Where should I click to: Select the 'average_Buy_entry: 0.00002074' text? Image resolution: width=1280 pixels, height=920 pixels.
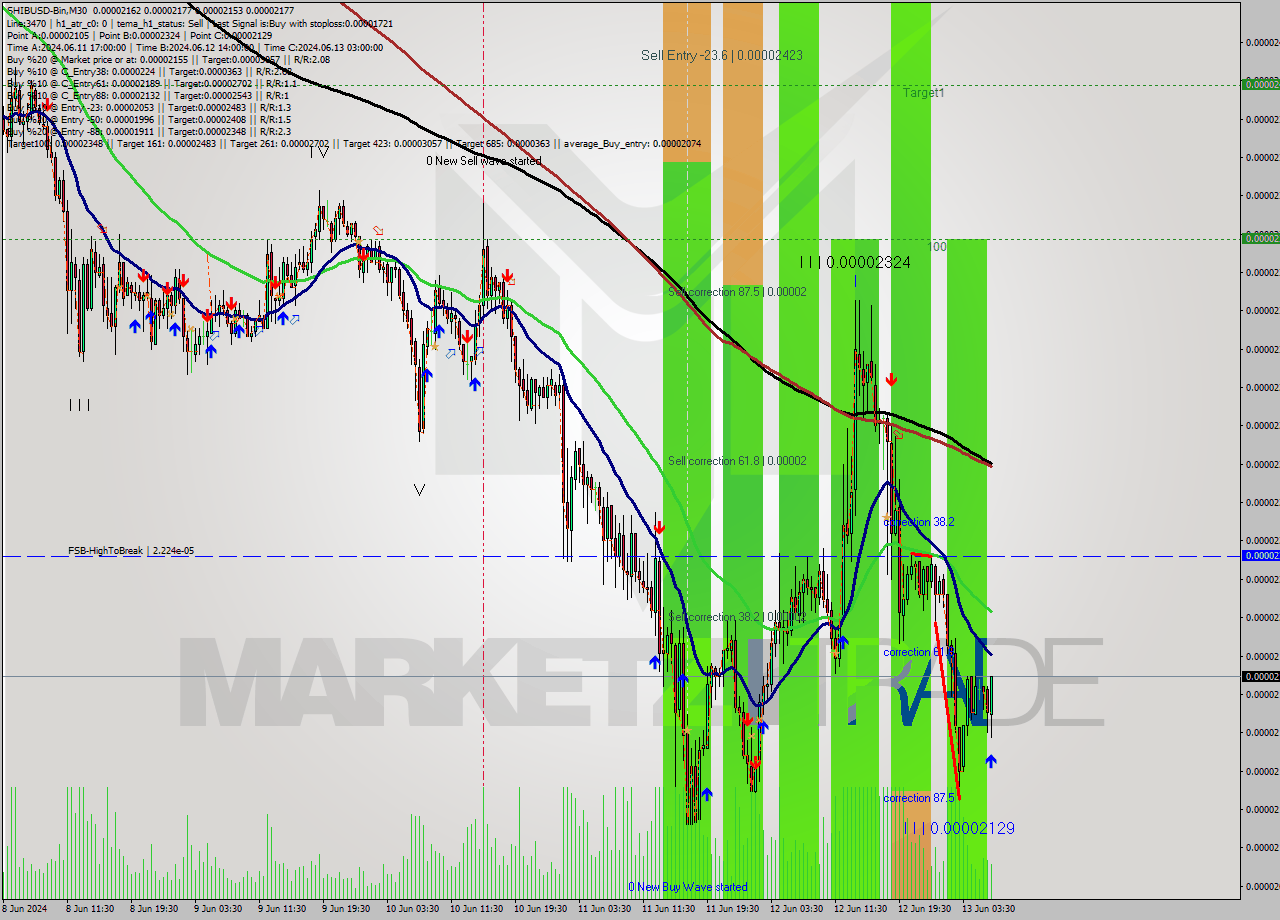point(632,143)
